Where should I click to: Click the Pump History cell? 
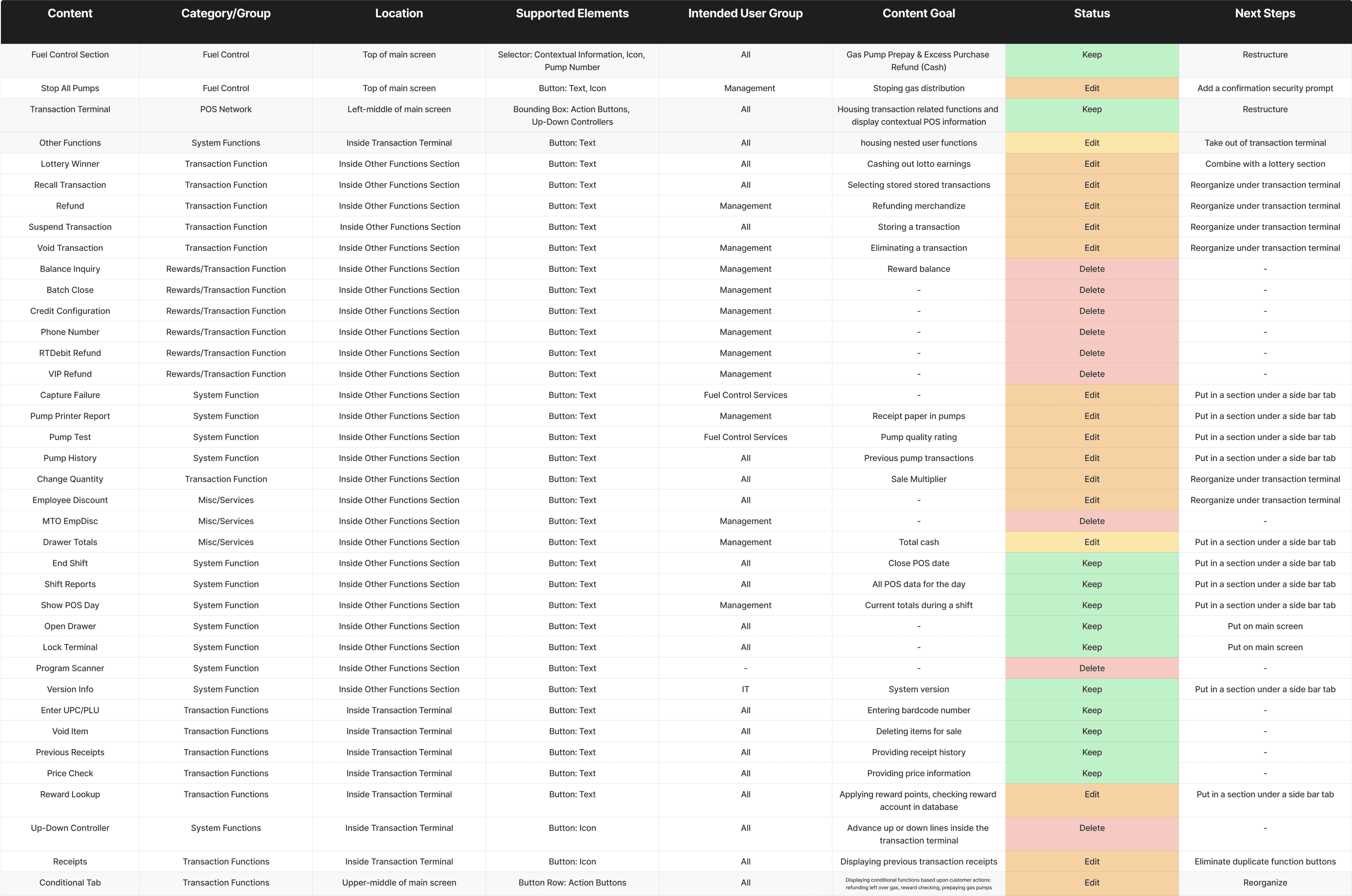tap(70, 458)
